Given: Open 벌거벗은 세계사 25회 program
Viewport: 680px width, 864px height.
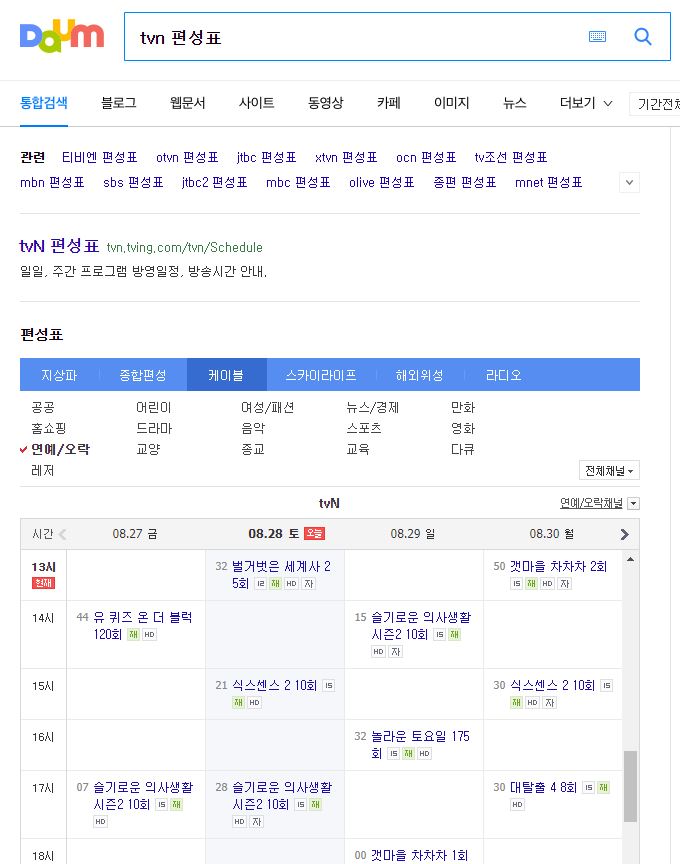Looking at the screenshot, I should [281, 575].
